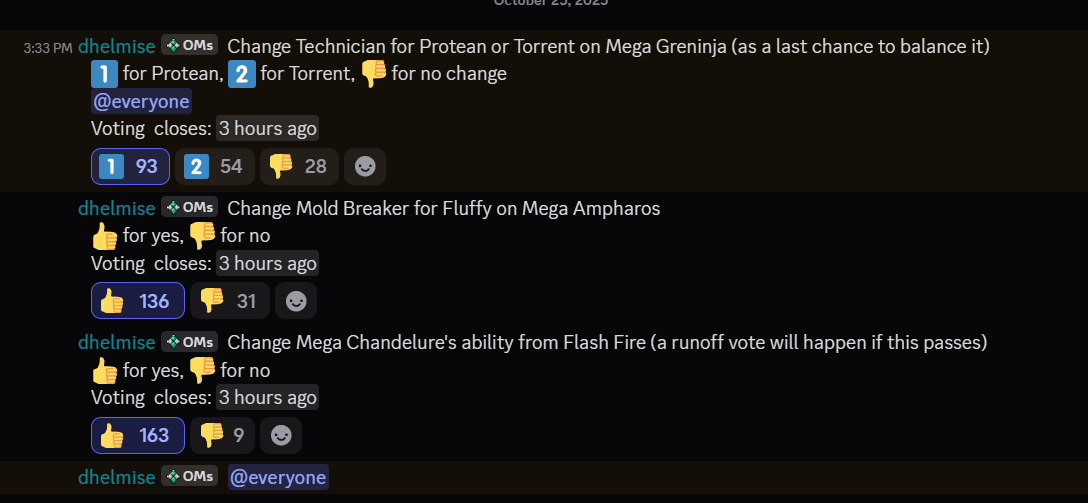
Task: Toggle the thumbs-down reaction with 31 votes
Action: (227, 301)
